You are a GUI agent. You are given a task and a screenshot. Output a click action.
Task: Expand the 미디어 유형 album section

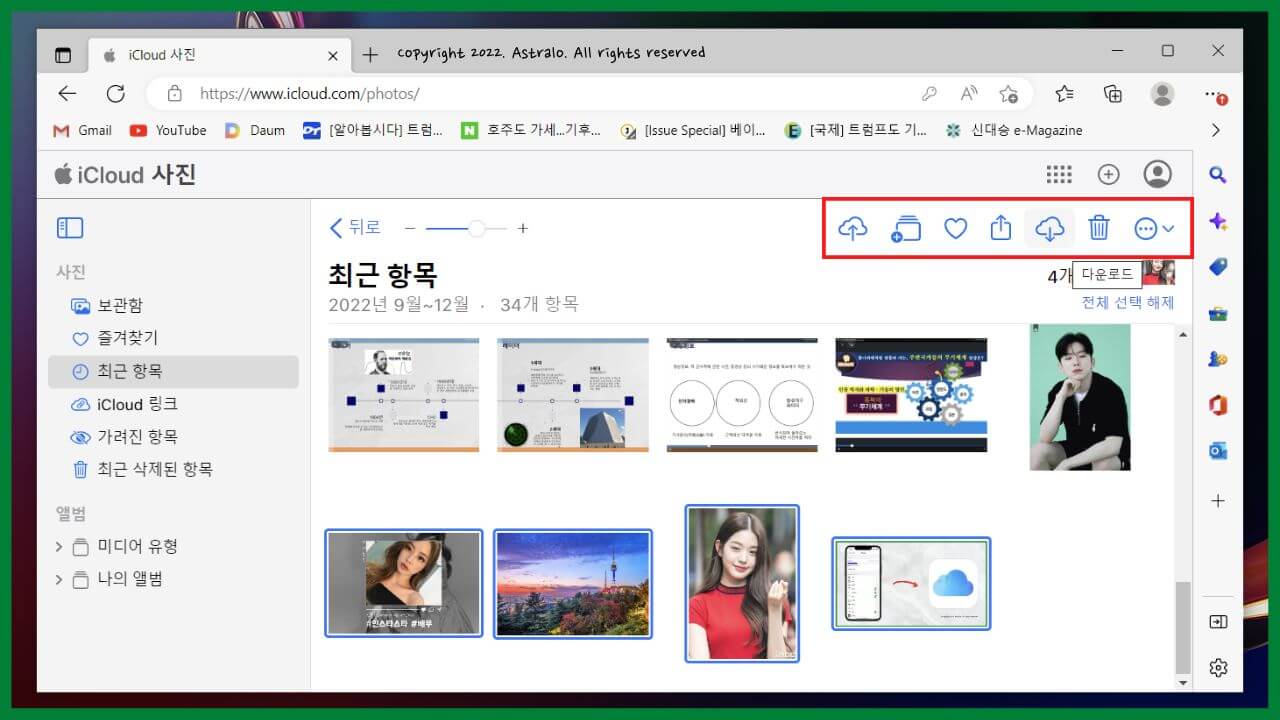click(x=59, y=547)
